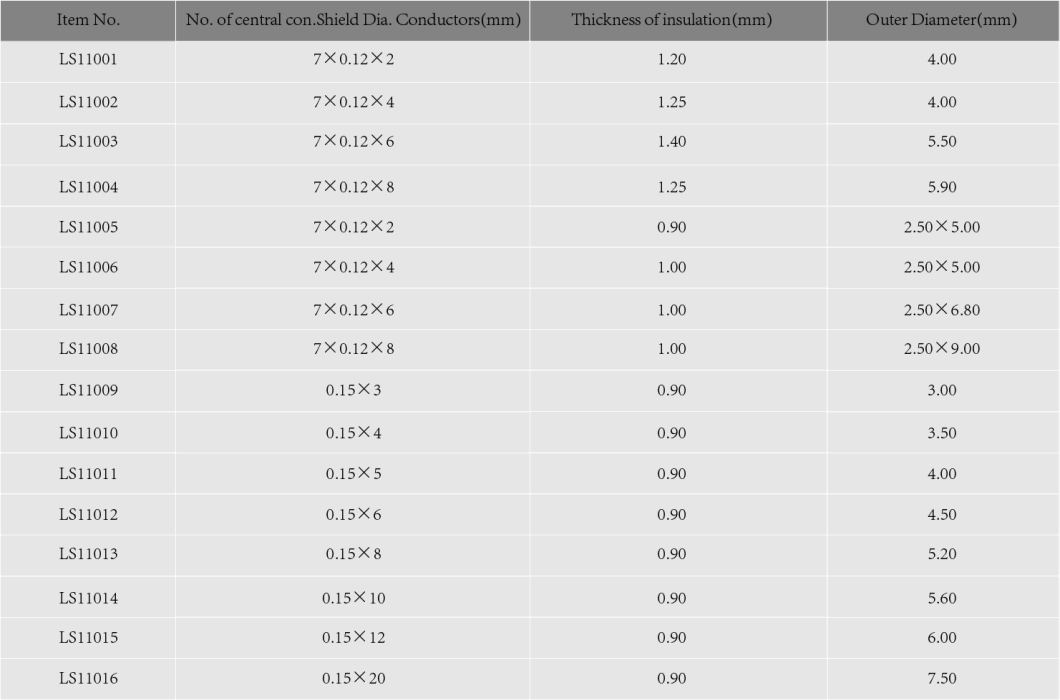The width and height of the screenshot is (1060, 700).
Task: Click outer diameter 2.50×9.00
Action: click(942, 349)
